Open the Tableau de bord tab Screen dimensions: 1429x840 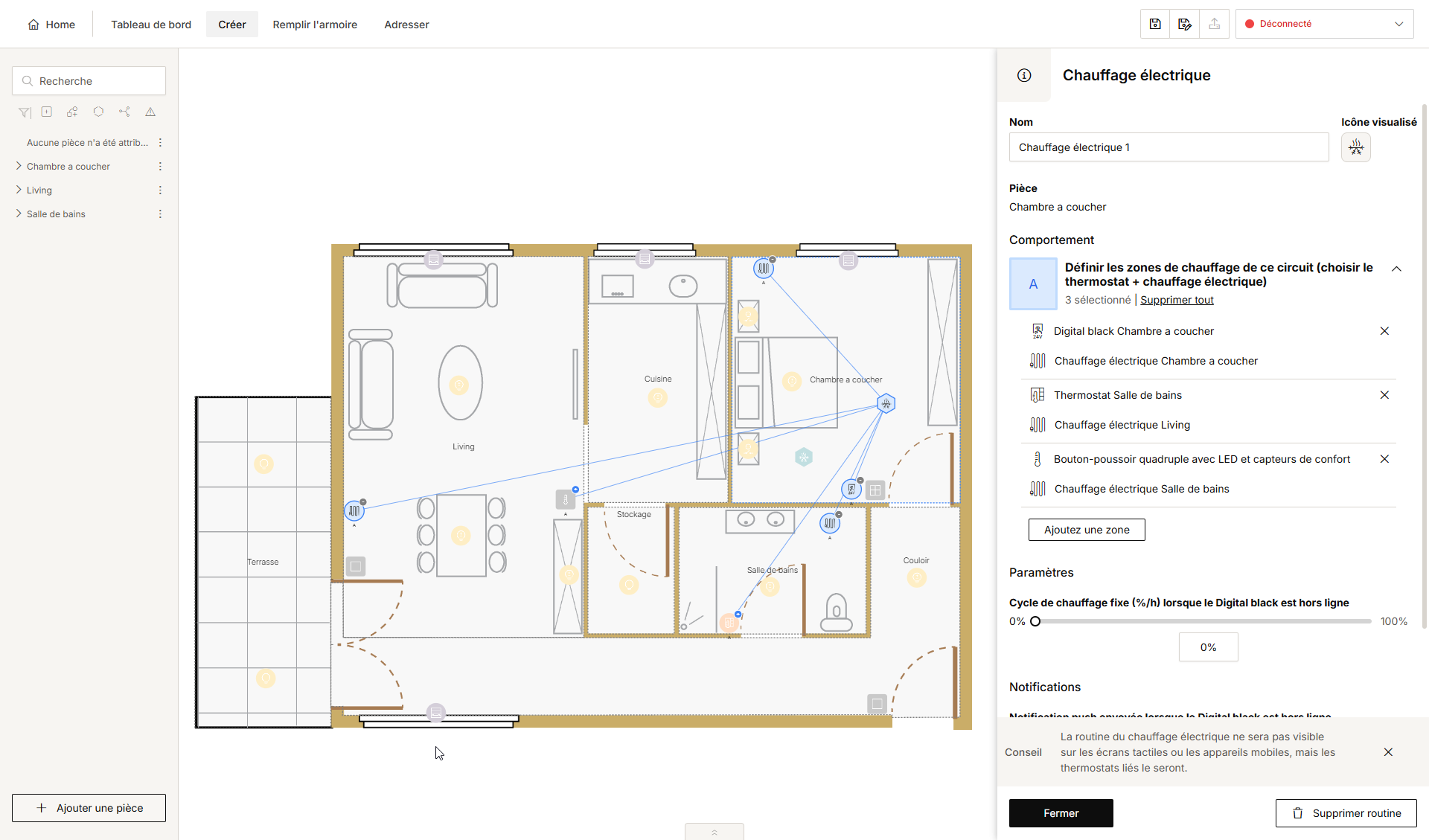151,25
